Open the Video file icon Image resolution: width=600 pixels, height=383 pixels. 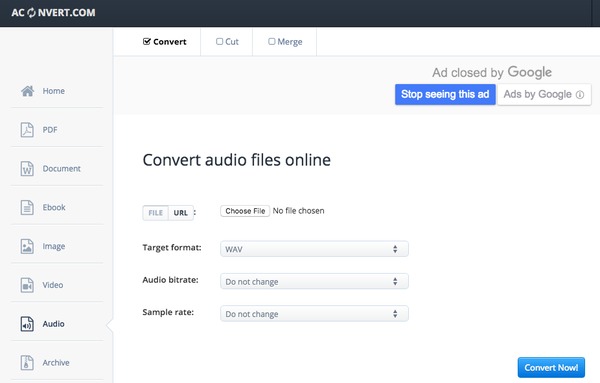coord(27,285)
